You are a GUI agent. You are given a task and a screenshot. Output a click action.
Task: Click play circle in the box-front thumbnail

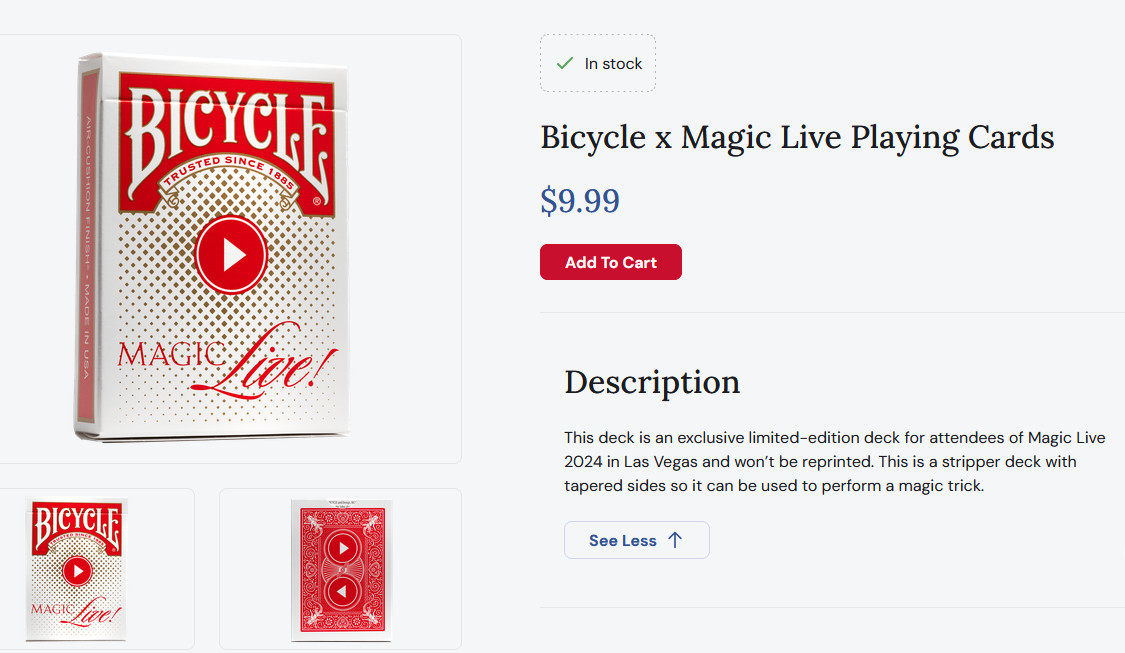click(77, 573)
